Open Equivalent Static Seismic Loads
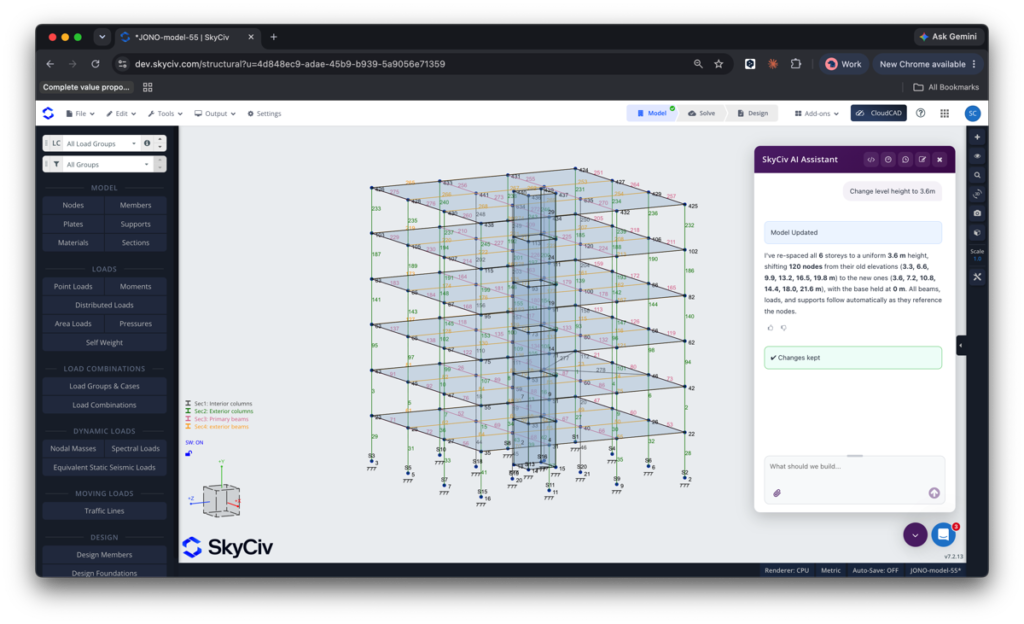 click(104, 467)
